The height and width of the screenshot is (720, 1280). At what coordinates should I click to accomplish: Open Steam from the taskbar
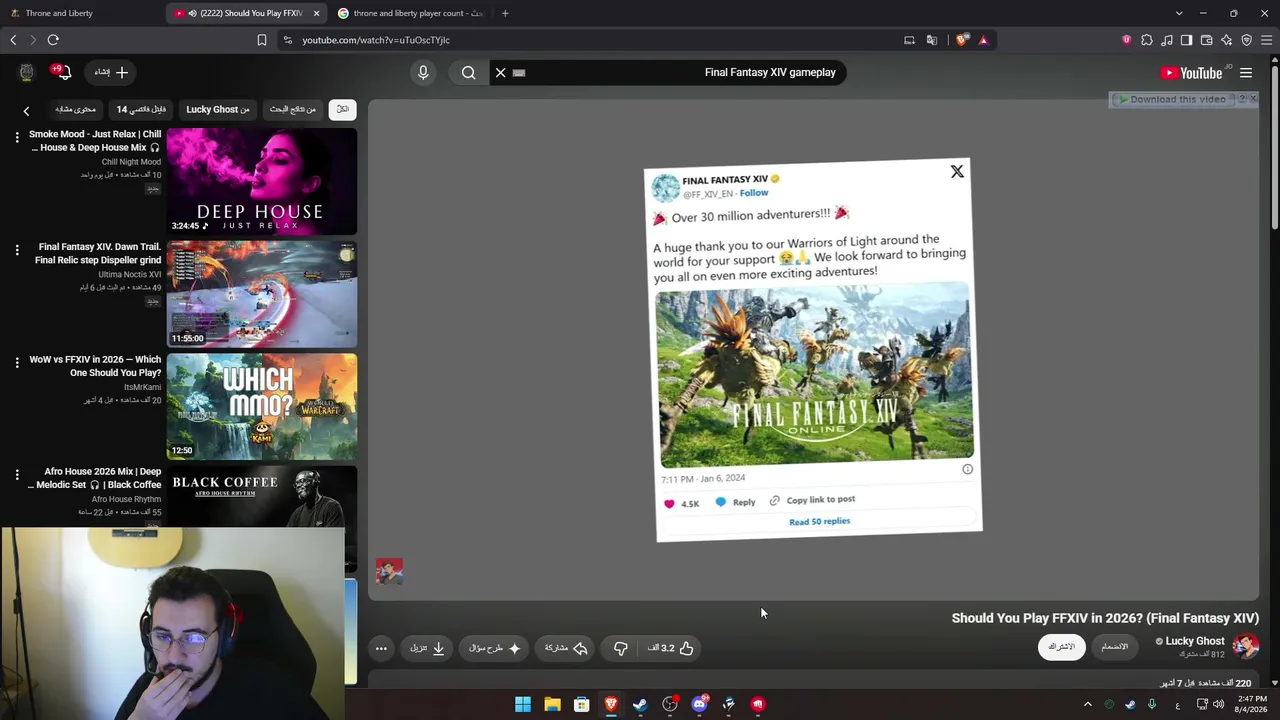640,704
